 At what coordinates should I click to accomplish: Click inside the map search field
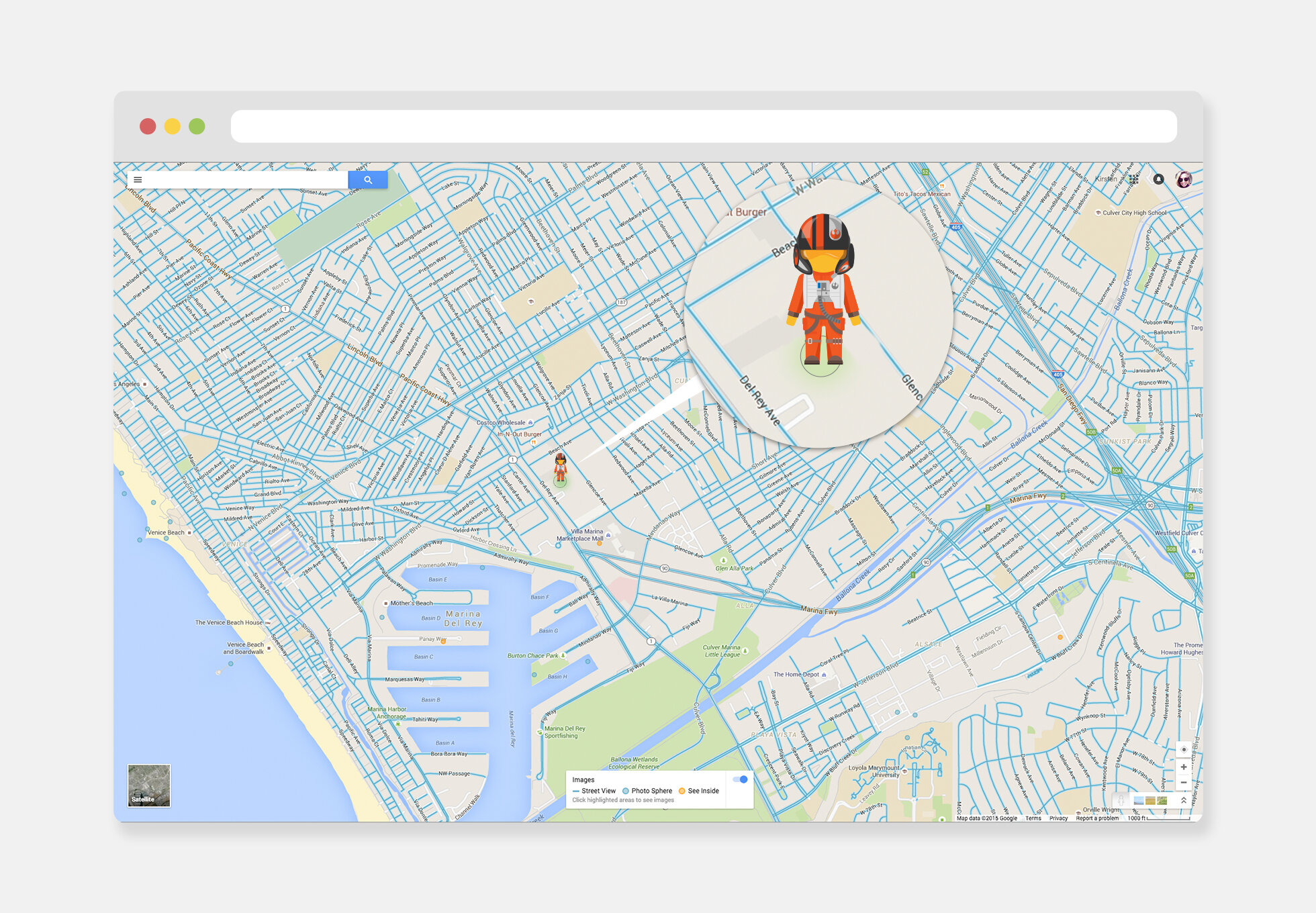246,180
